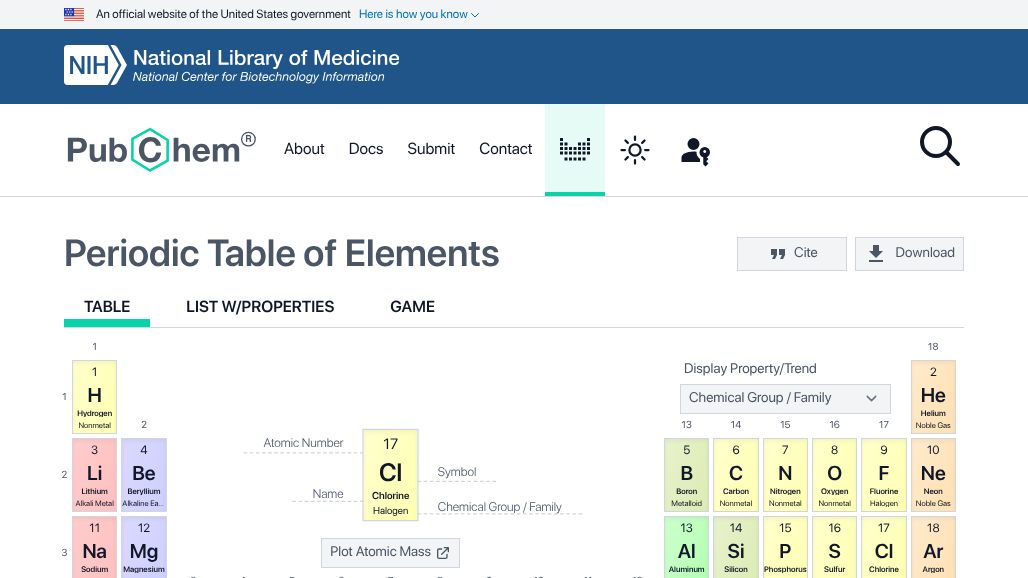
Task: Click the large Chlorine legend tile
Action: (x=390, y=475)
